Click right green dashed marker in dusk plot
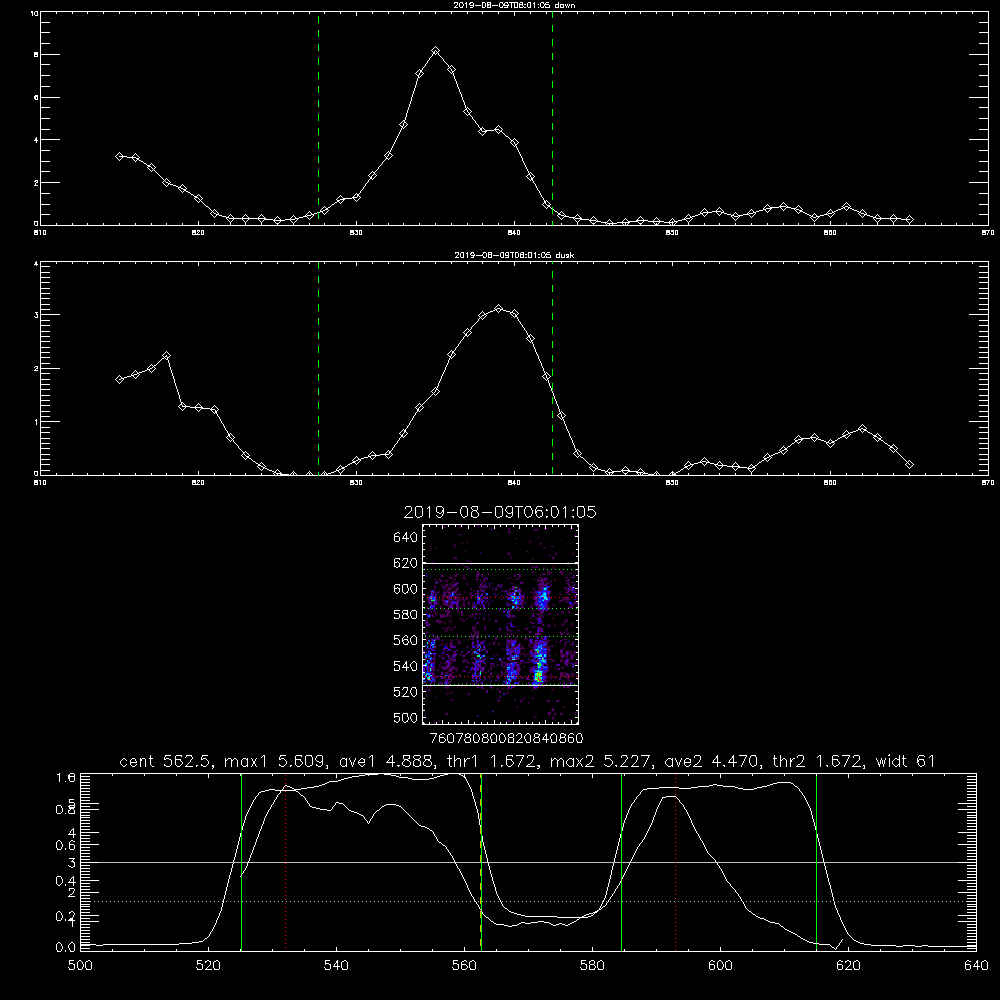 click(x=552, y=369)
